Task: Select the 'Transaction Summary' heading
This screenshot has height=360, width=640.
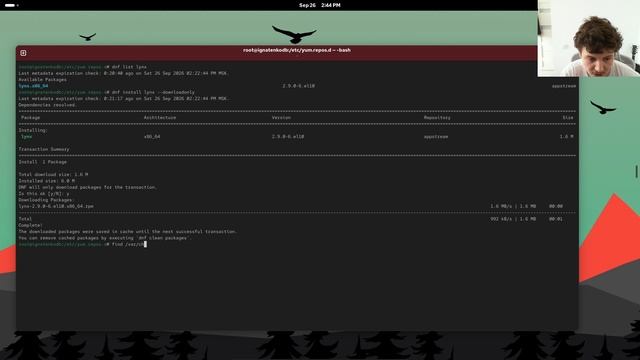Action: point(44,149)
